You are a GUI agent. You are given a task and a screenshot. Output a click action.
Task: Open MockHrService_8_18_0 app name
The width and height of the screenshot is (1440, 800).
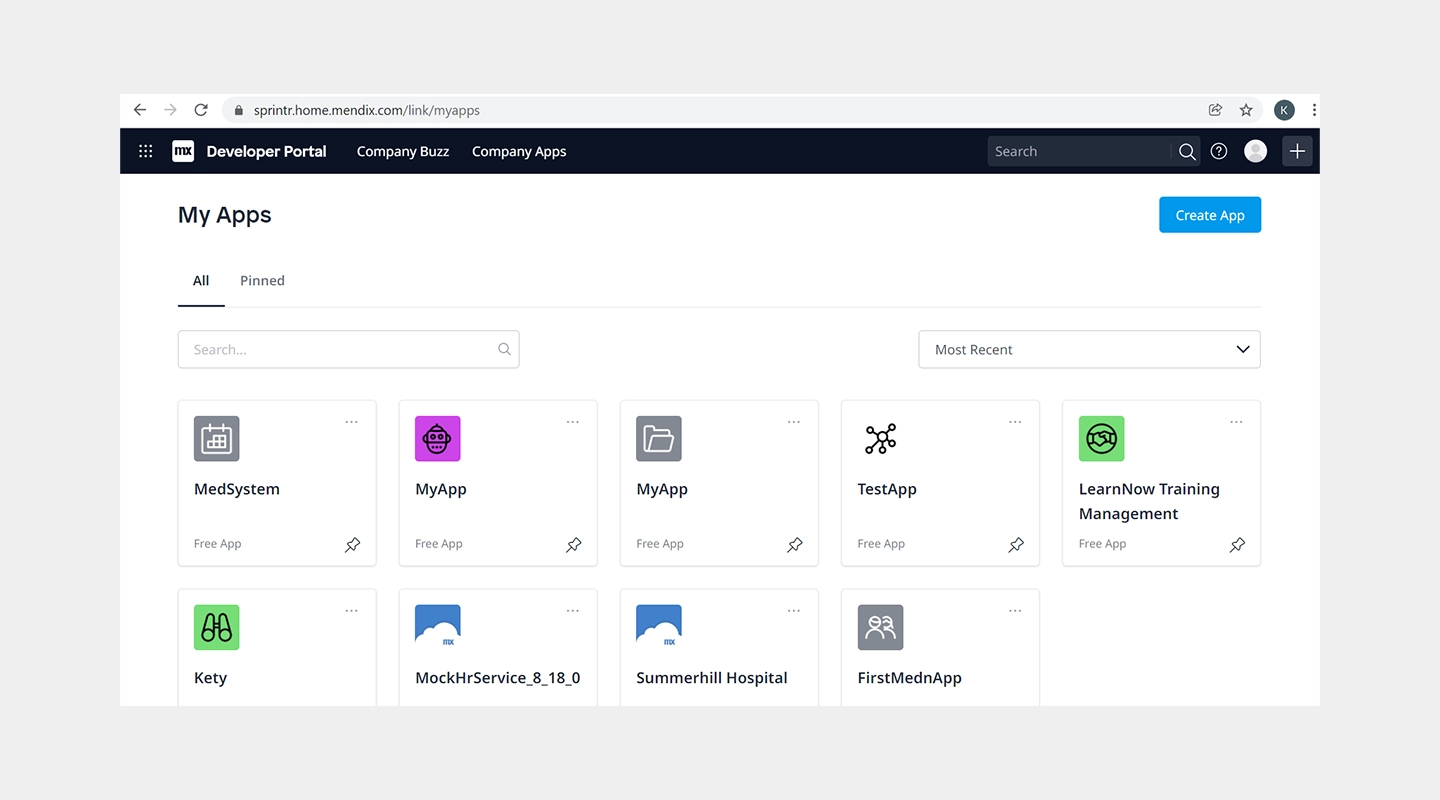[498, 678]
